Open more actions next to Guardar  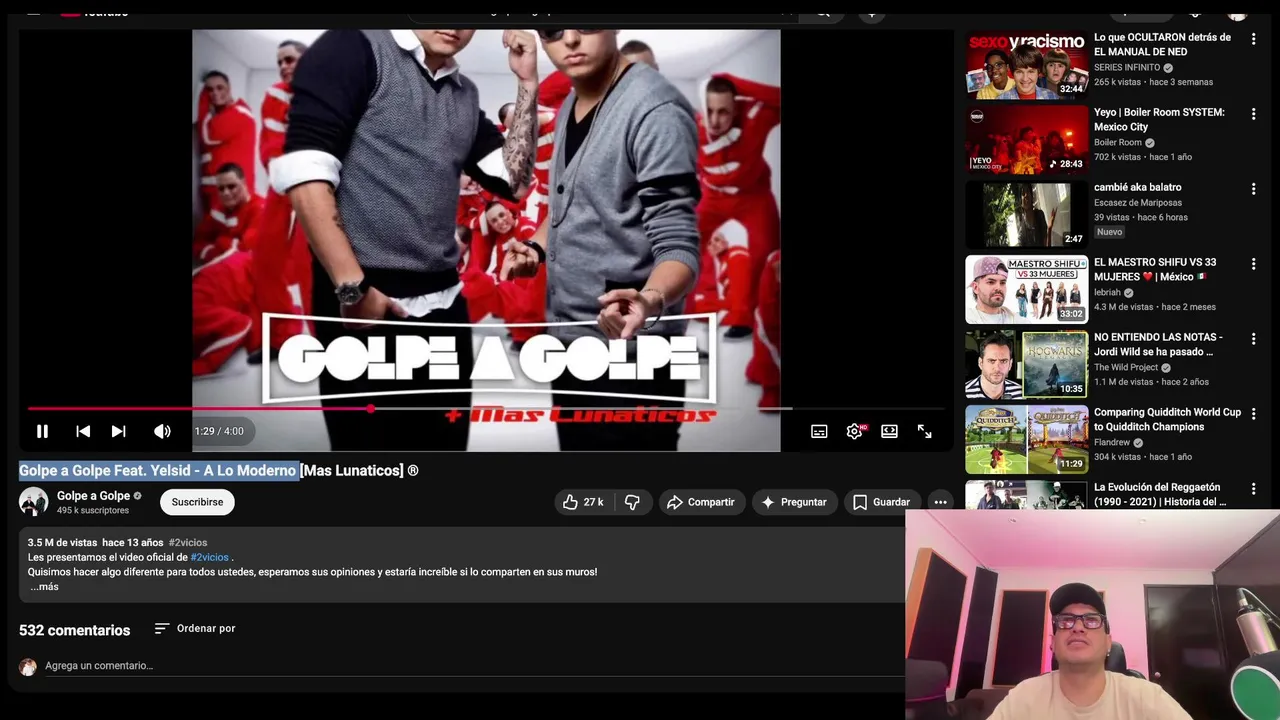(940, 502)
